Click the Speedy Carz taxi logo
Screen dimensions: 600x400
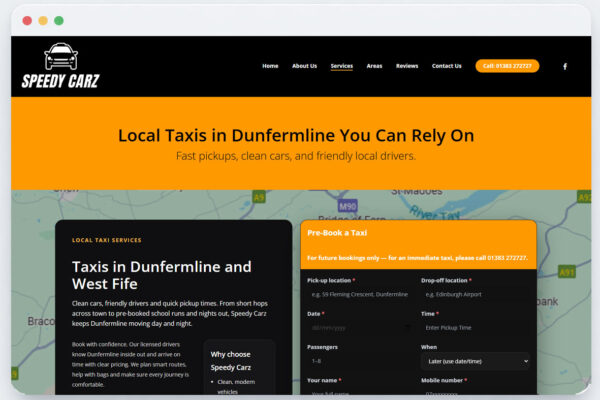pos(61,66)
